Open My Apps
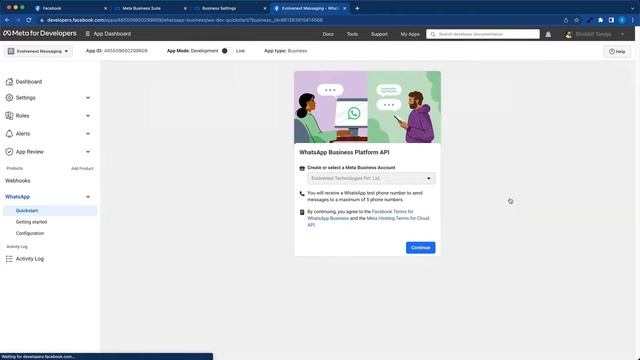The image size is (640, 360). pos(410,34)
